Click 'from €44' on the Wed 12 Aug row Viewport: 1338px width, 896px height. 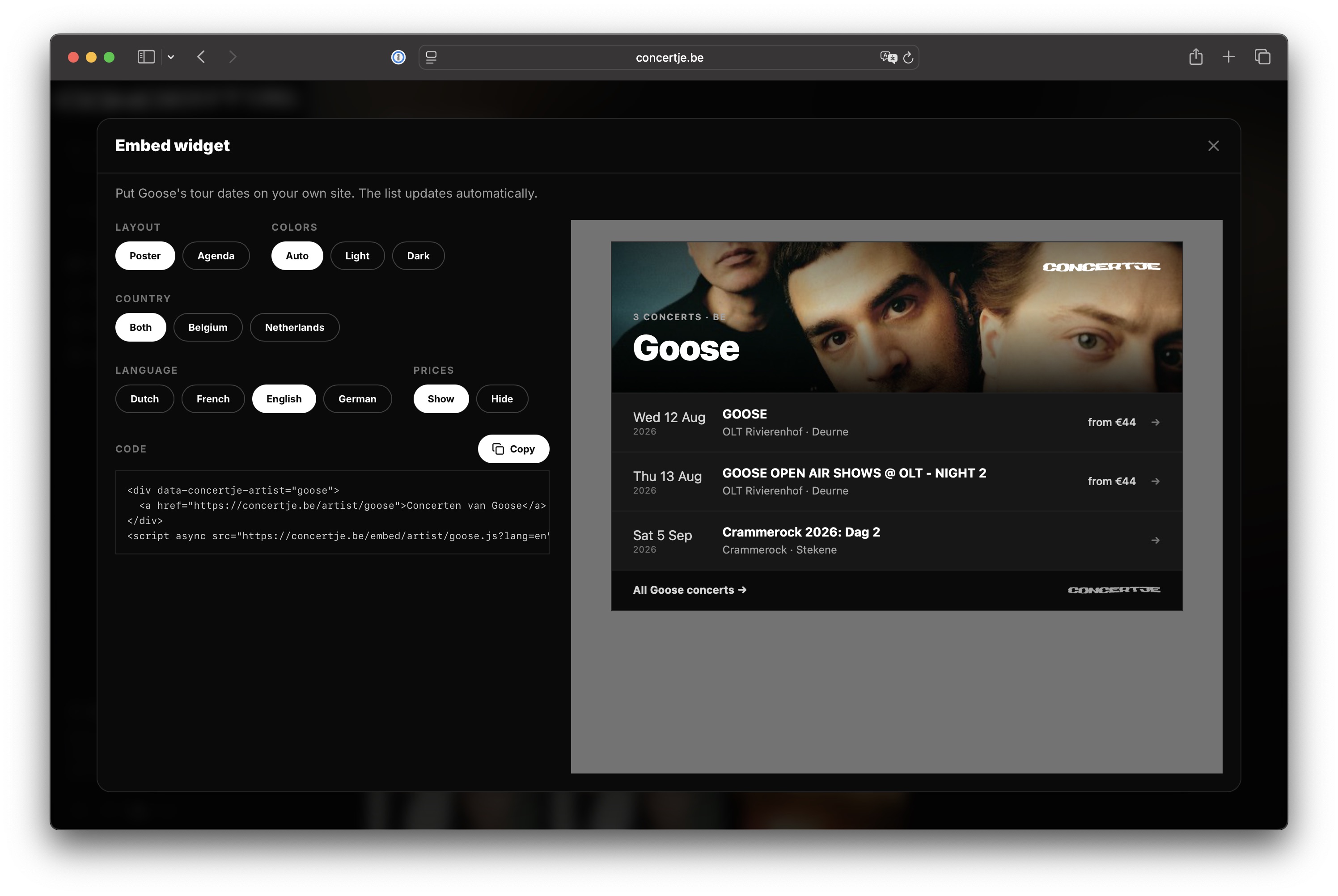tap(1111, 422)
